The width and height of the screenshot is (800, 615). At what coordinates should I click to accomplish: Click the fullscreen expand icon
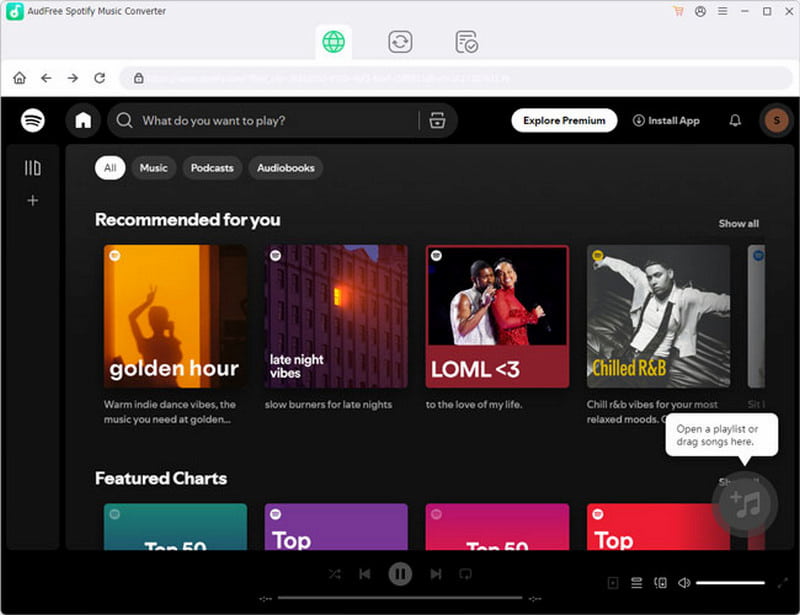(x=783, y=583)
